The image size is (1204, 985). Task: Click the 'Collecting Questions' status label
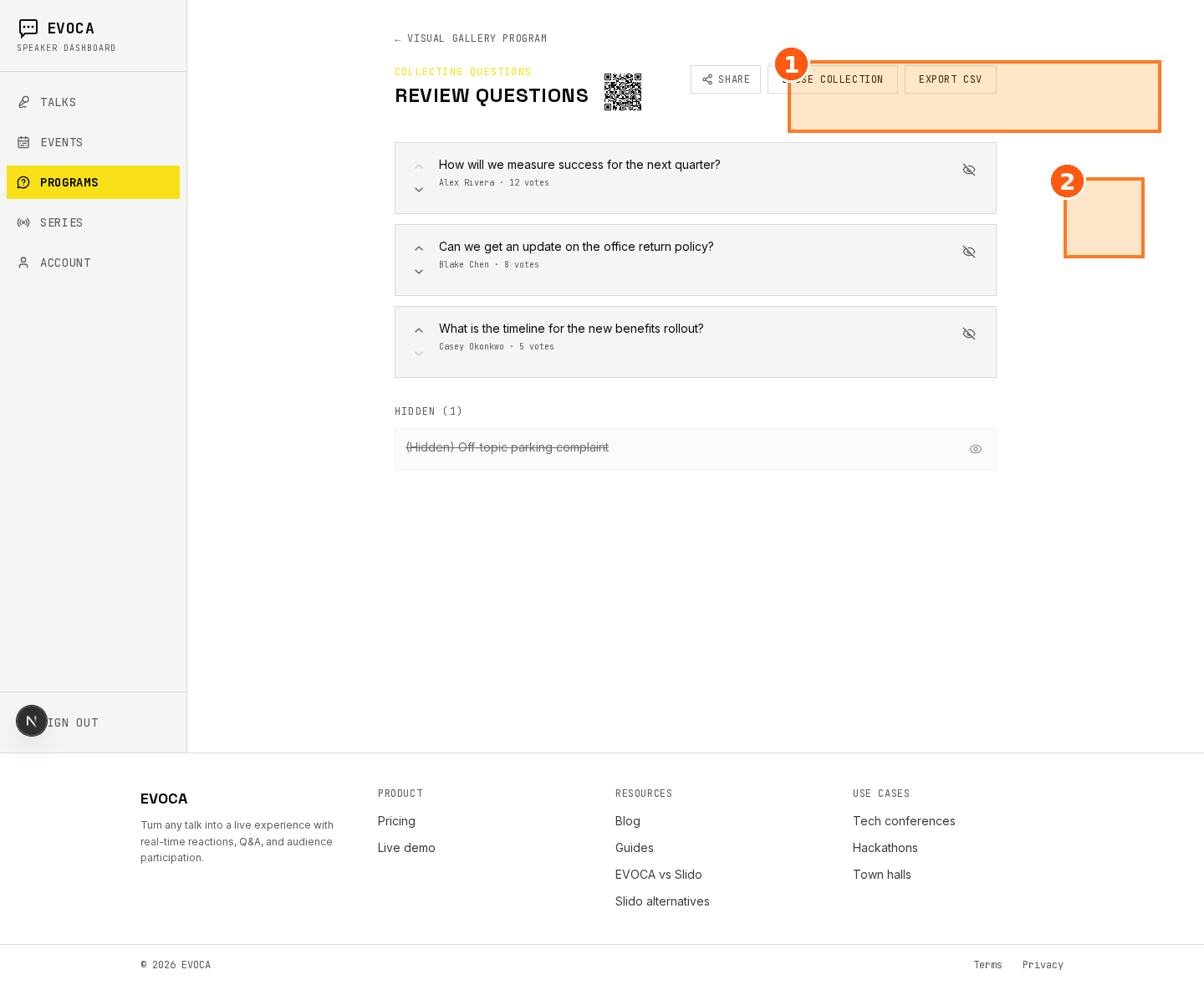point(463,72)
